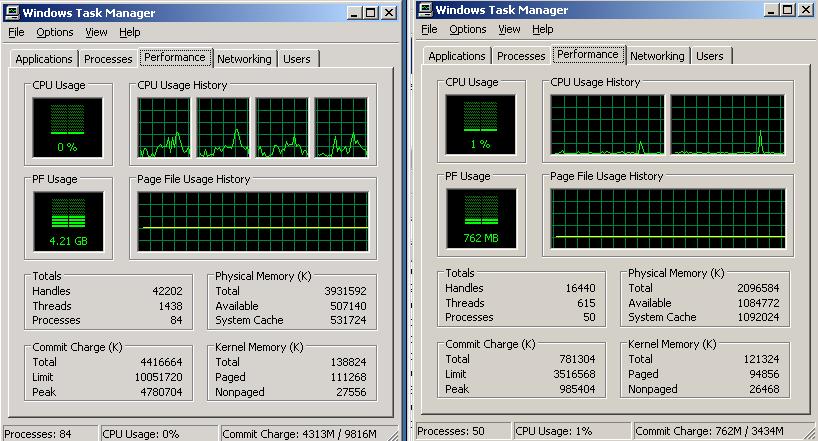The image size is (818, 441).
Task: Open View menu in left Task Manager
Action: pos(96,32)
